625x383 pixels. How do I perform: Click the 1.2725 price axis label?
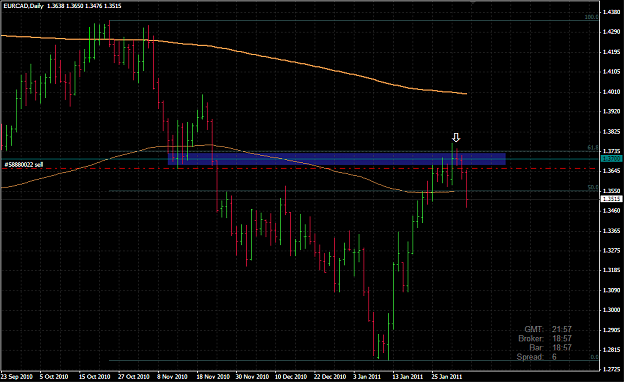click(612, 369)
